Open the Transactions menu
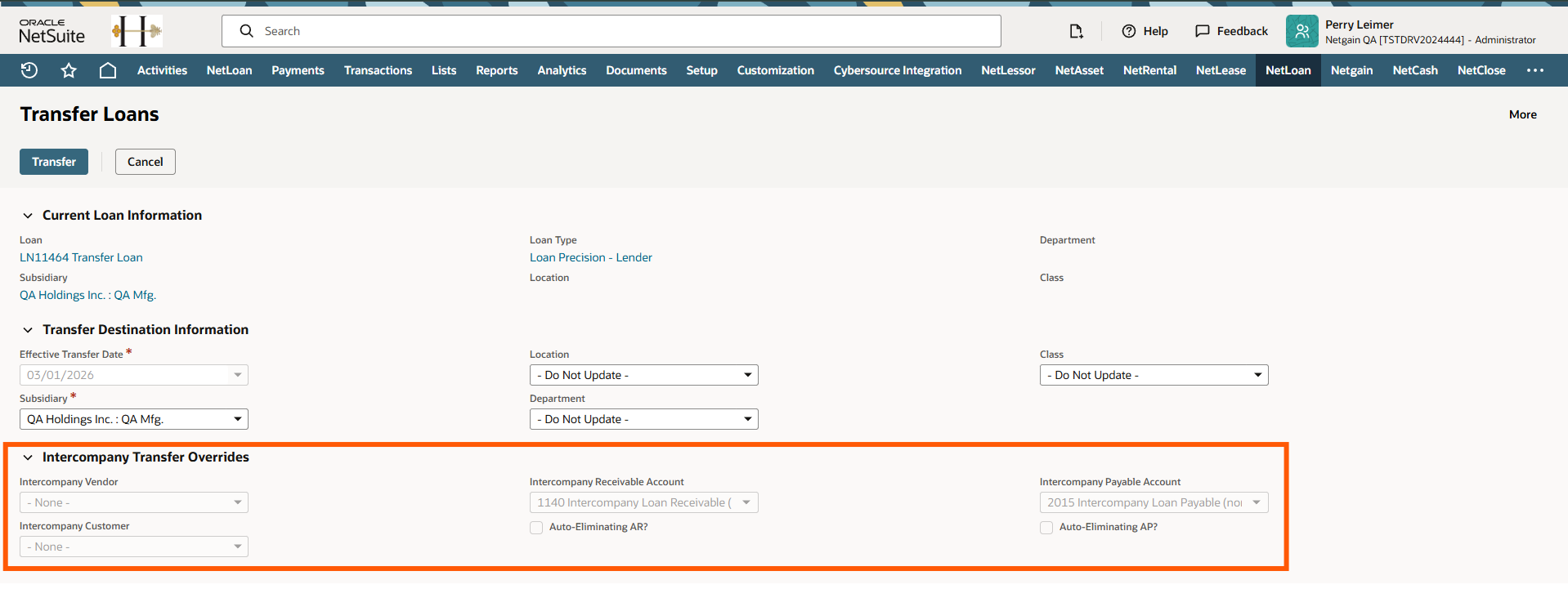This screenshot has width=1568, height=589. click(x=378, y=70)
